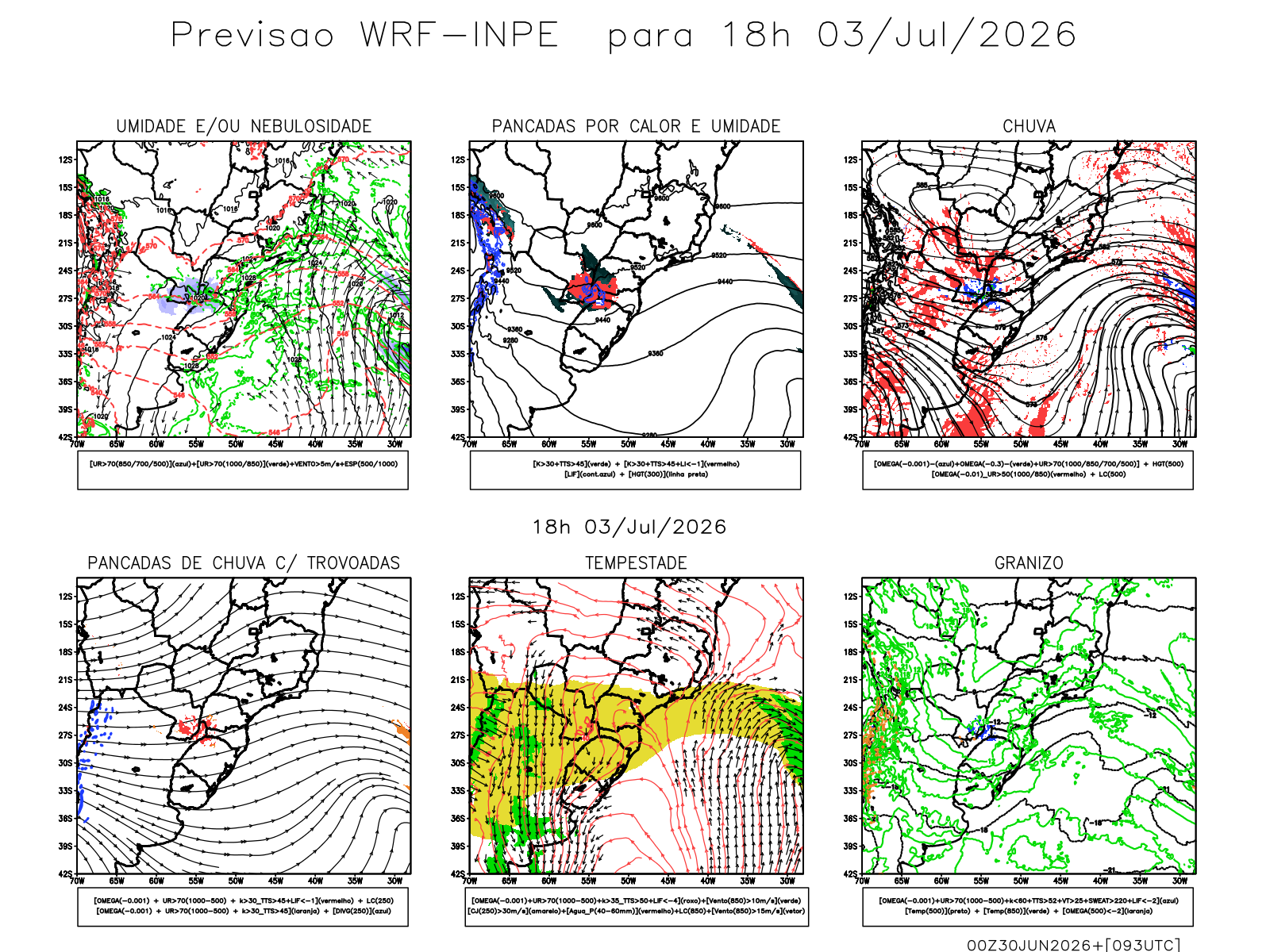Image resolution: width=1270 pixels, height=952 pixels.
Task: Click the legend under PANCADAS DE CHUVA map
Action: coord(243,907)
